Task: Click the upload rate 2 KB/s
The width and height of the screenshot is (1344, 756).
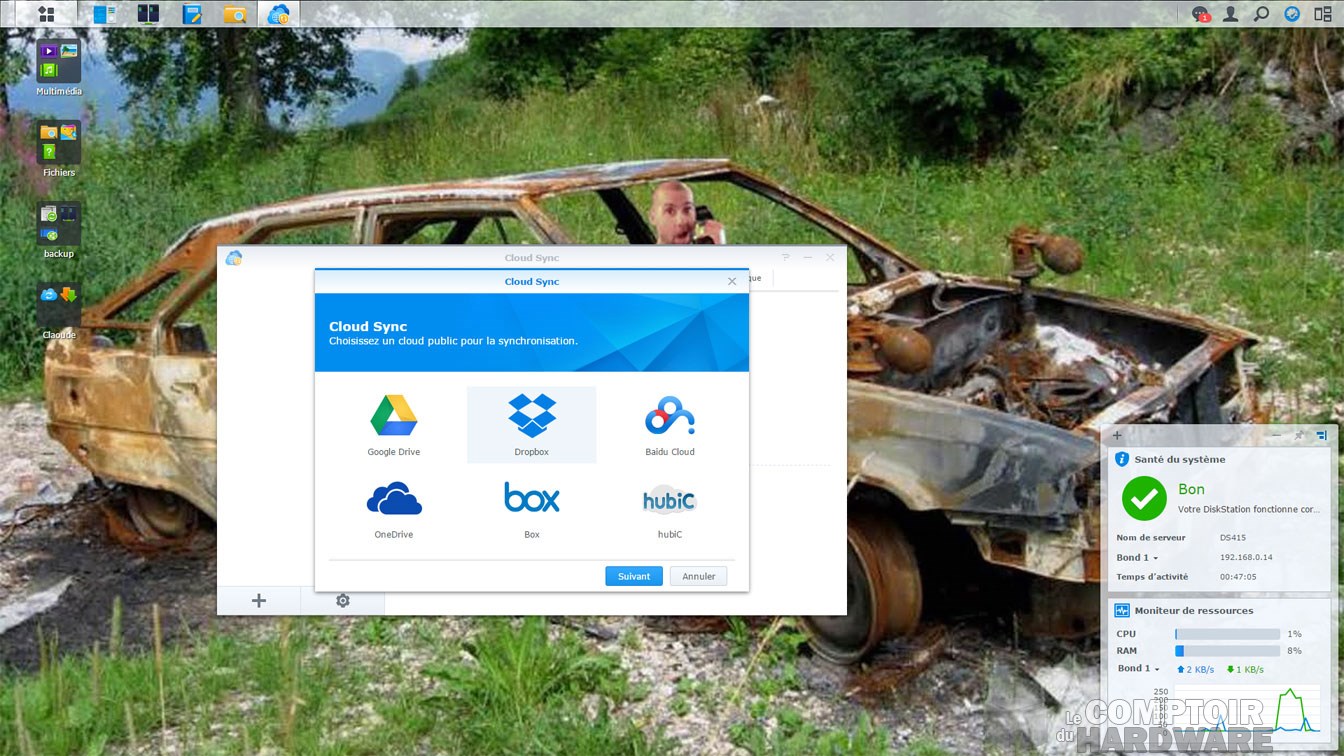Action: (1194, 669)
